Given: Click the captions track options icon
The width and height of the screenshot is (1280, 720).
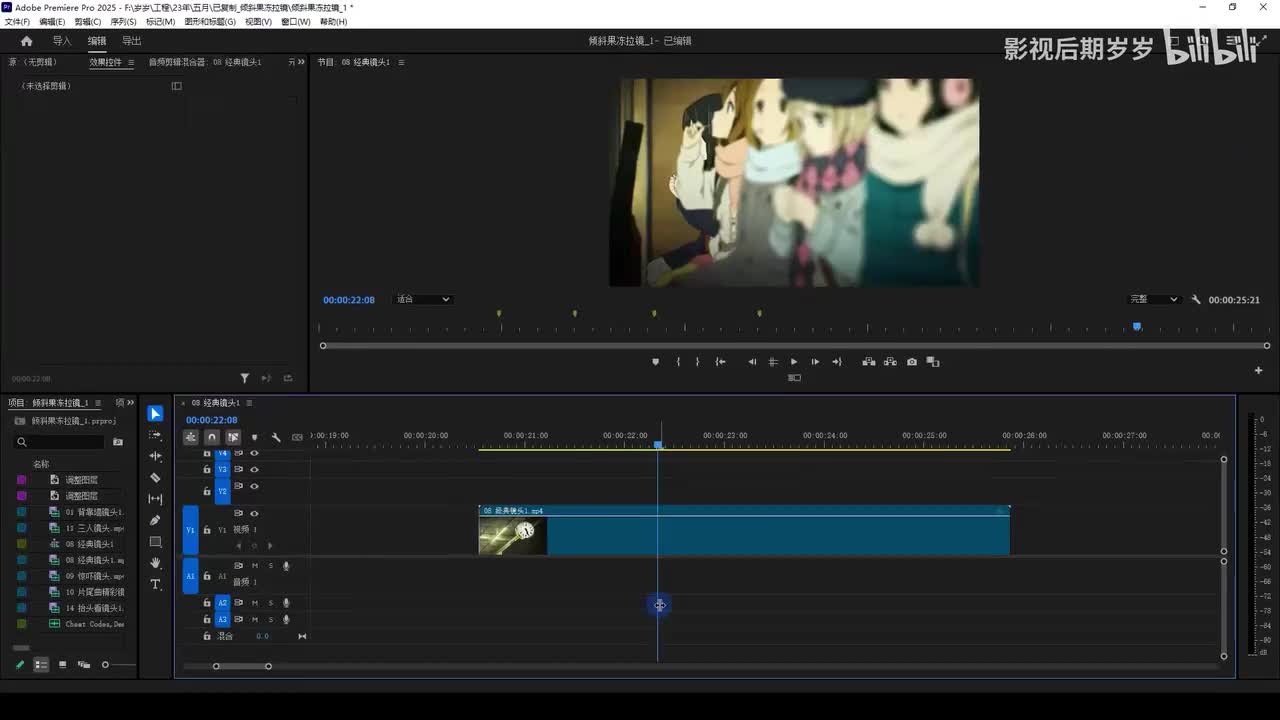Looking at the screenshot, I should coord(297,437).
